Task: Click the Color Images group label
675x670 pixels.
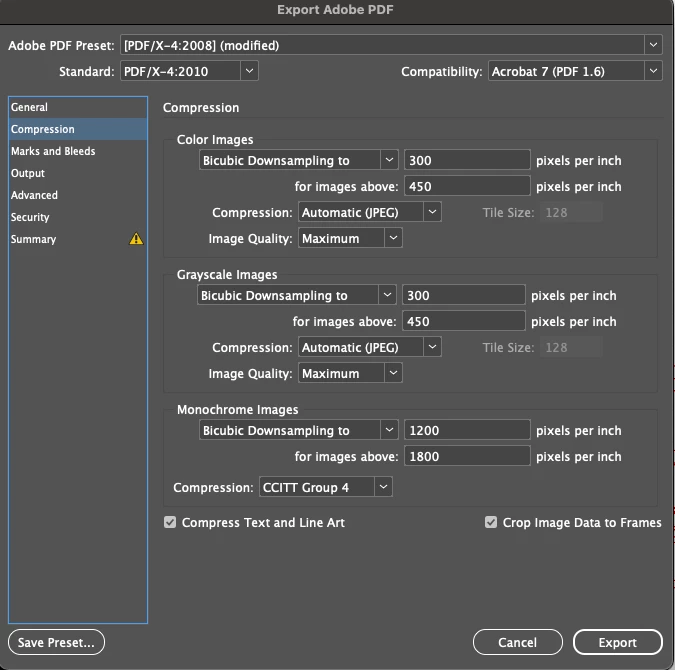Action: click(215, 140)
